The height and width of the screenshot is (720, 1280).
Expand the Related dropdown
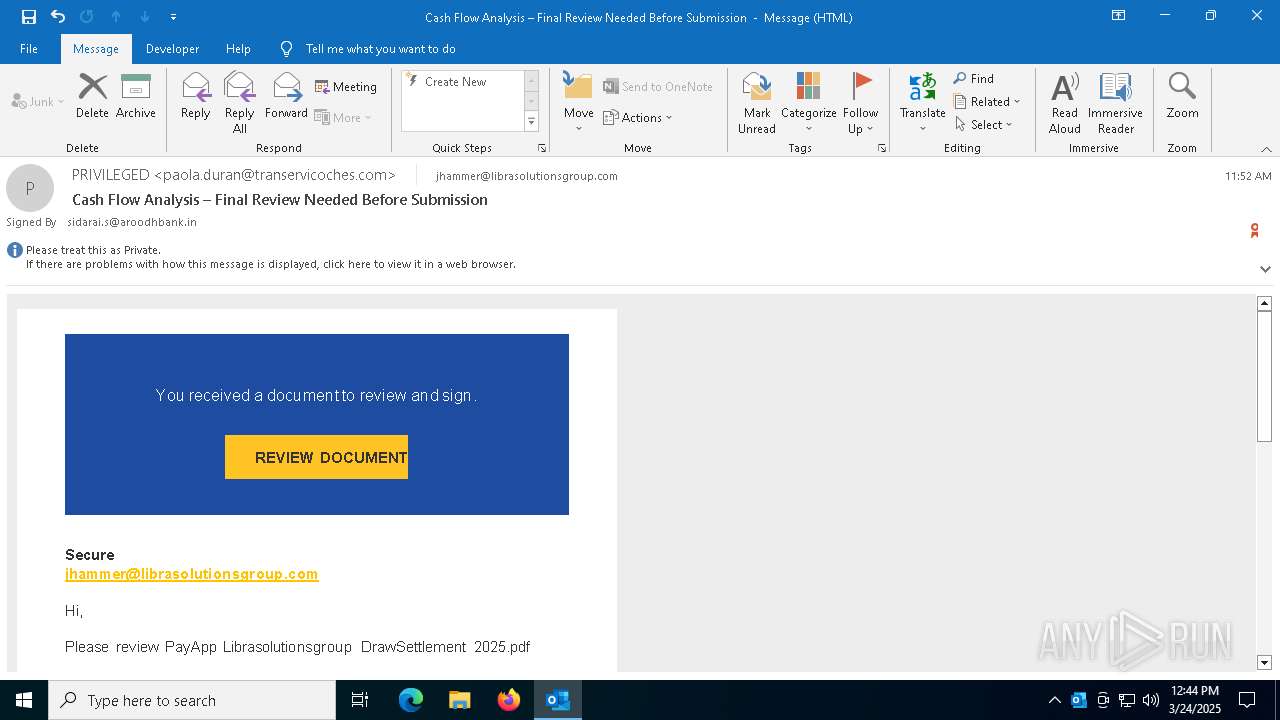click(987, 101)
